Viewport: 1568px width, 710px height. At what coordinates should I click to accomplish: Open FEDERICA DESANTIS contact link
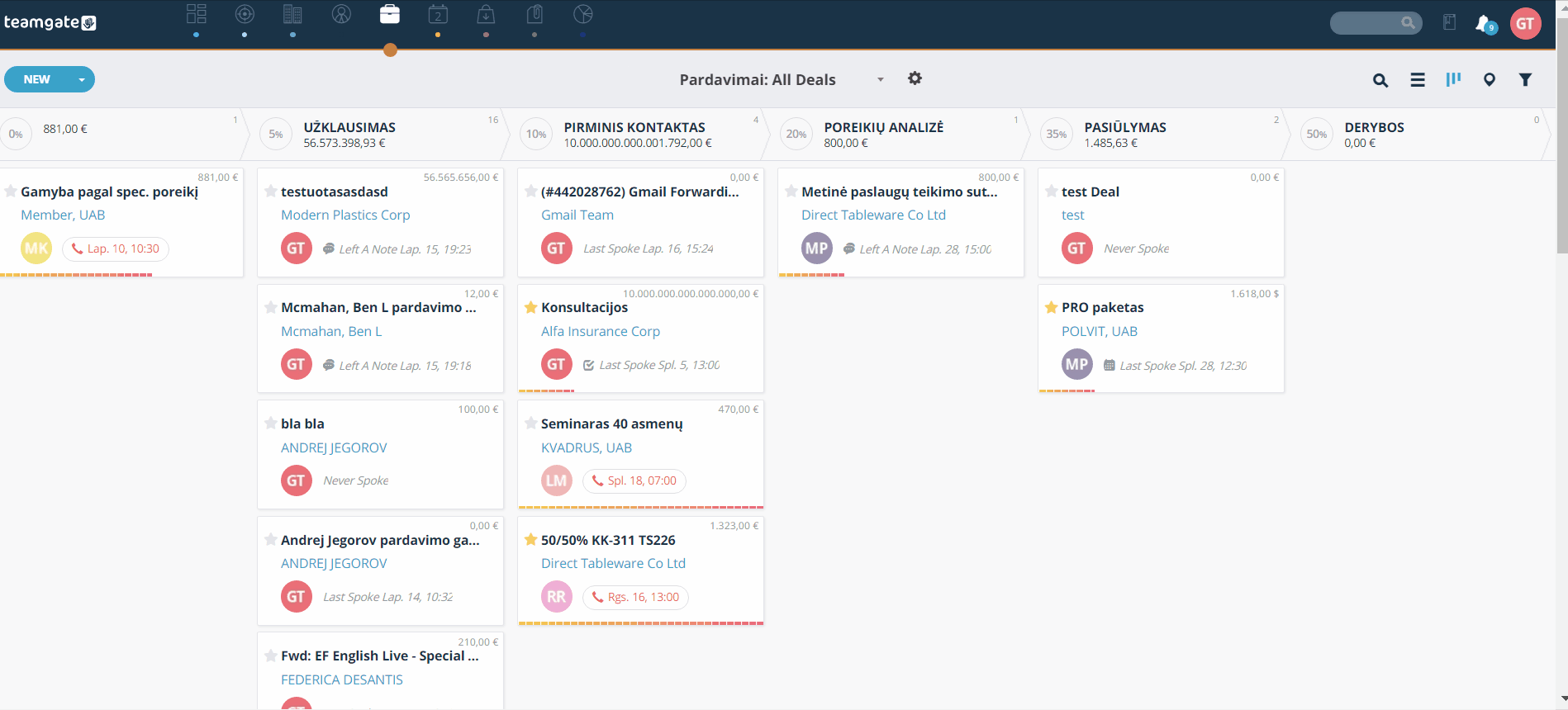342,679
